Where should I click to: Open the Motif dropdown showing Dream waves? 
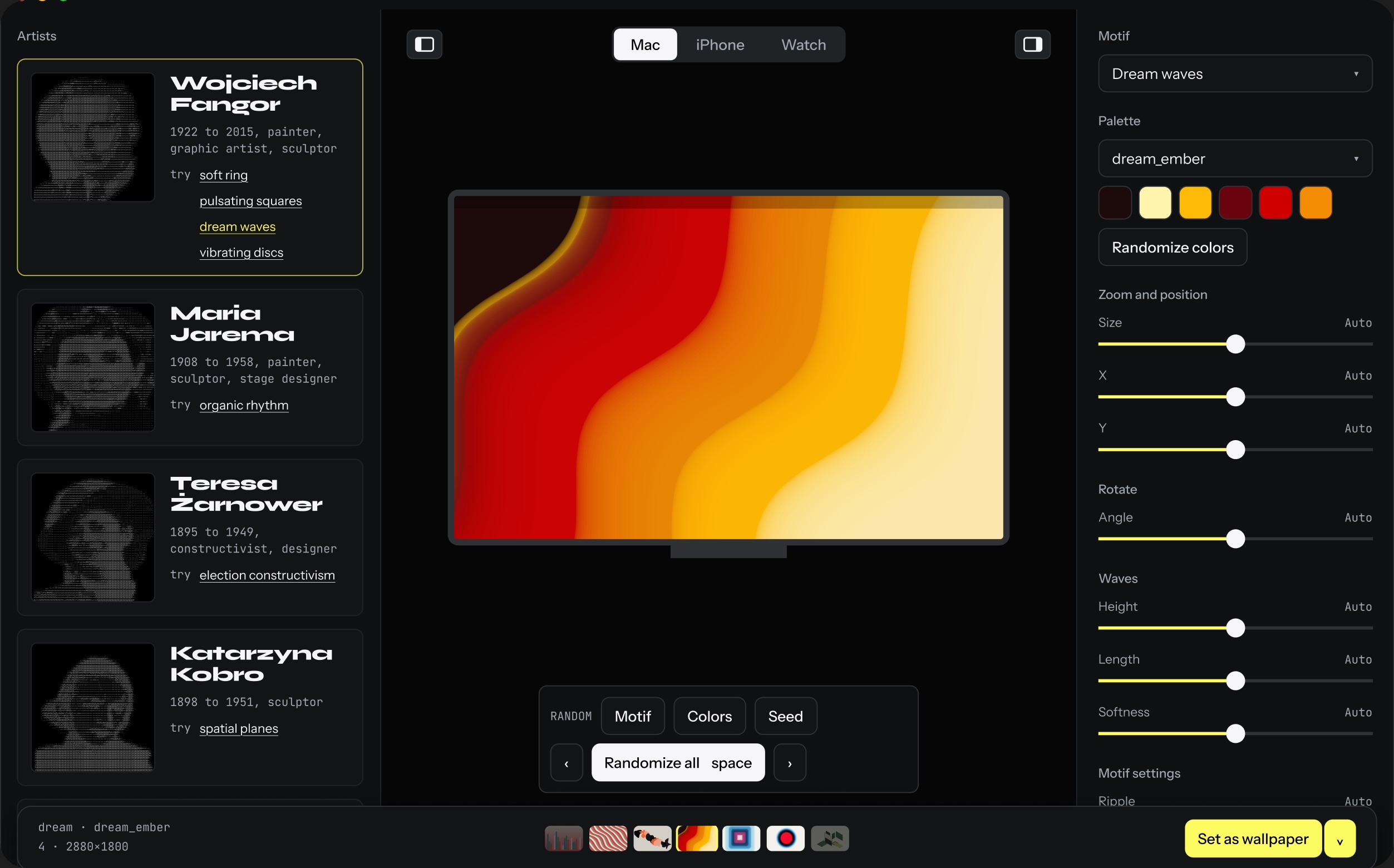pos(1235,73)
